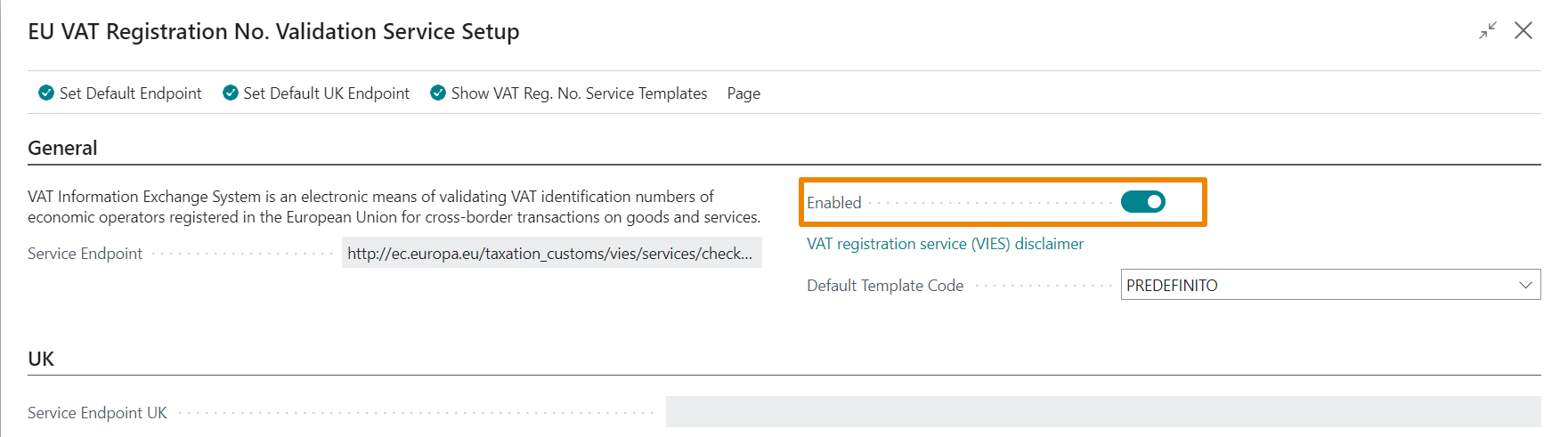The image size is (1568, 437).
Task: Open the VAT registration service (VIES) disclaimer link
Action: tap(945, 244)
